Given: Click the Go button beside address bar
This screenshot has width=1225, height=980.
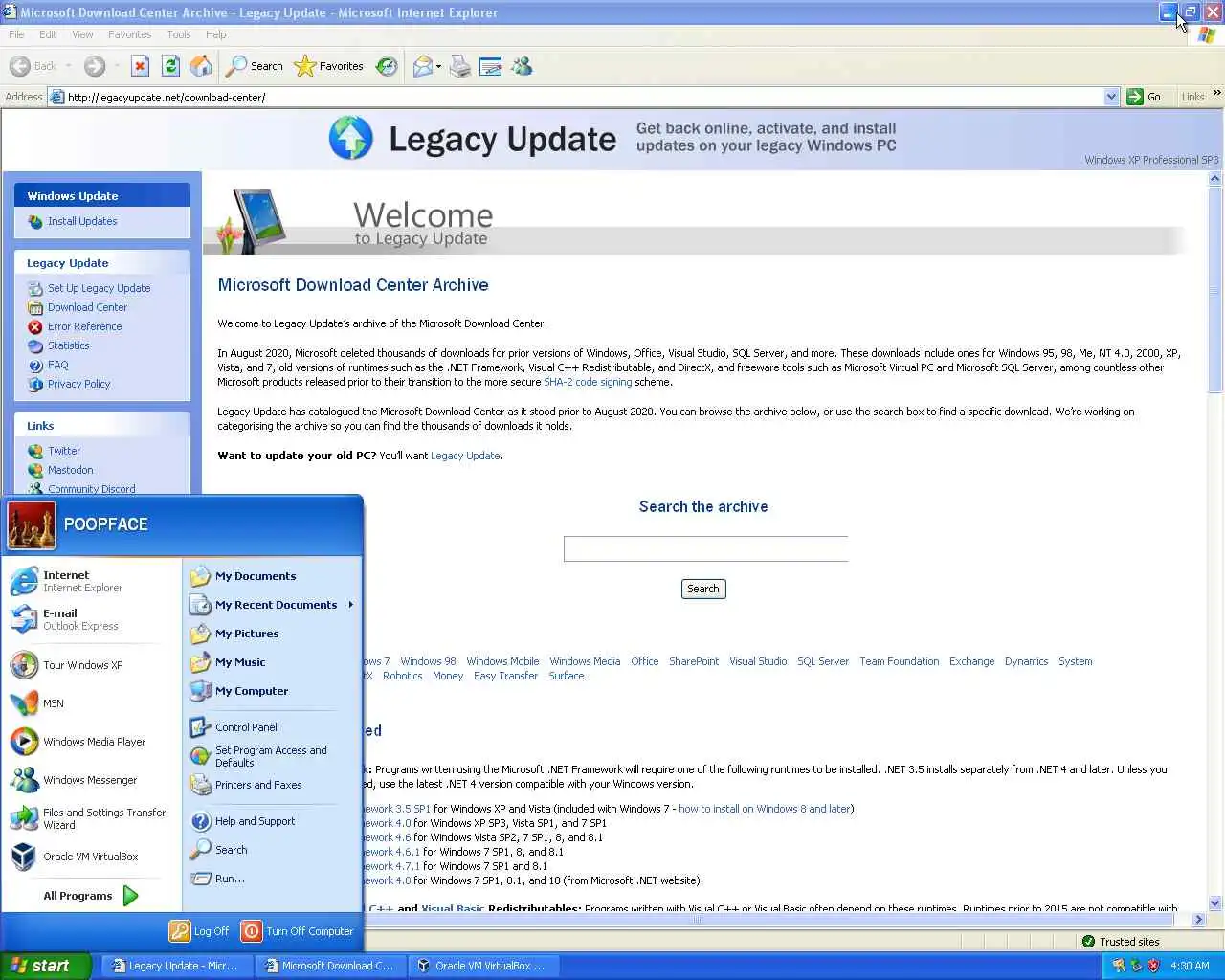Looking at the screenshot, I should 1145,97.
